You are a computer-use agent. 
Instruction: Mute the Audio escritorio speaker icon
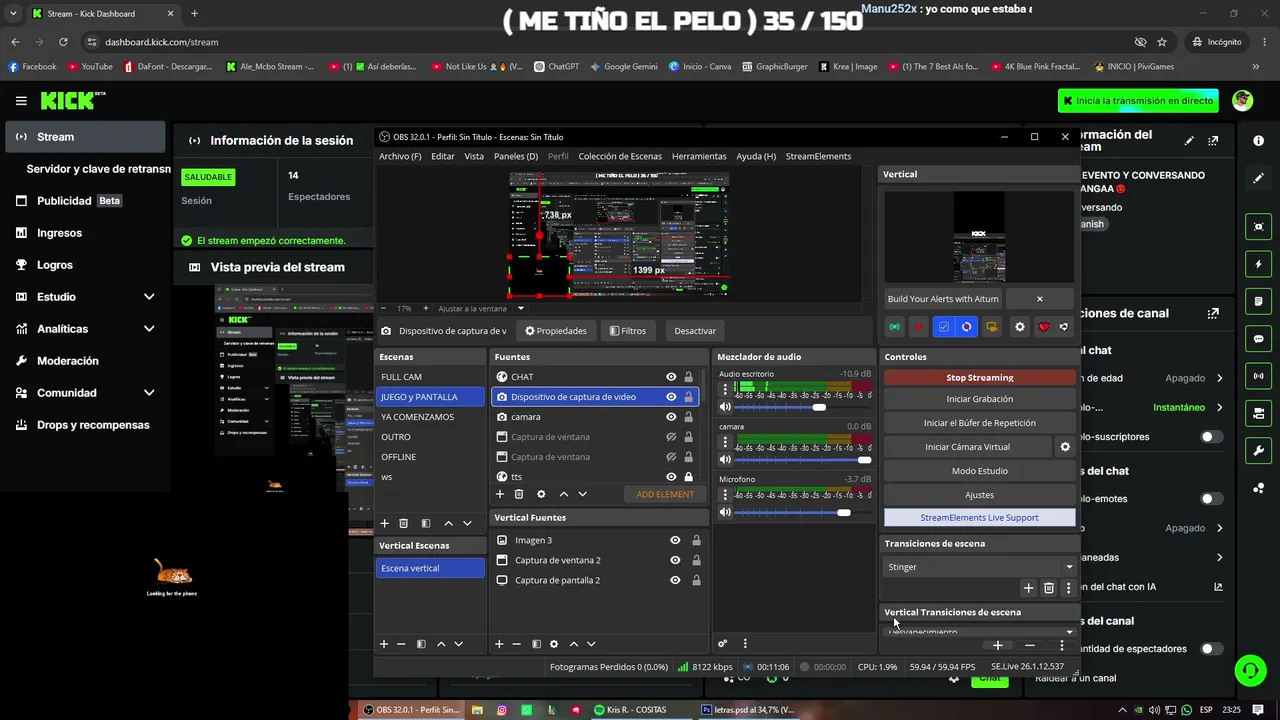pos(725,407)
